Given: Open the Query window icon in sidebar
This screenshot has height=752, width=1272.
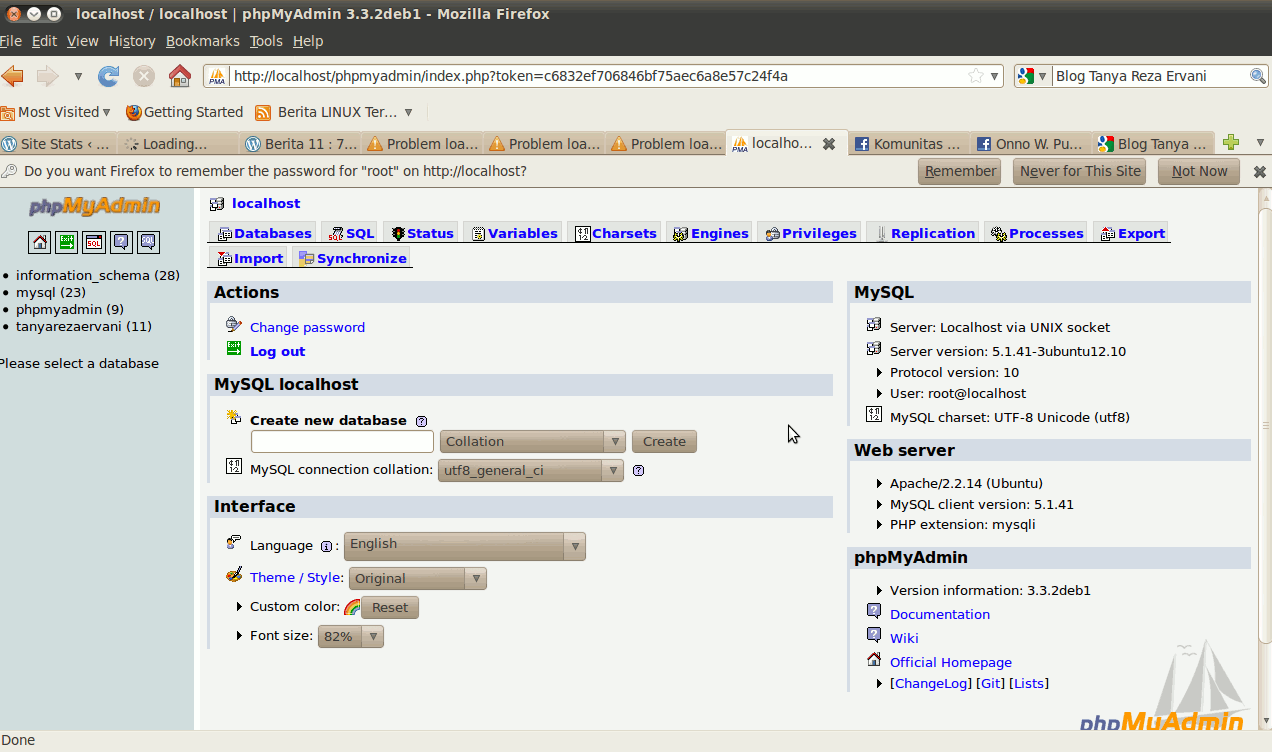Looking at the screenshot, I should [93, 241].
